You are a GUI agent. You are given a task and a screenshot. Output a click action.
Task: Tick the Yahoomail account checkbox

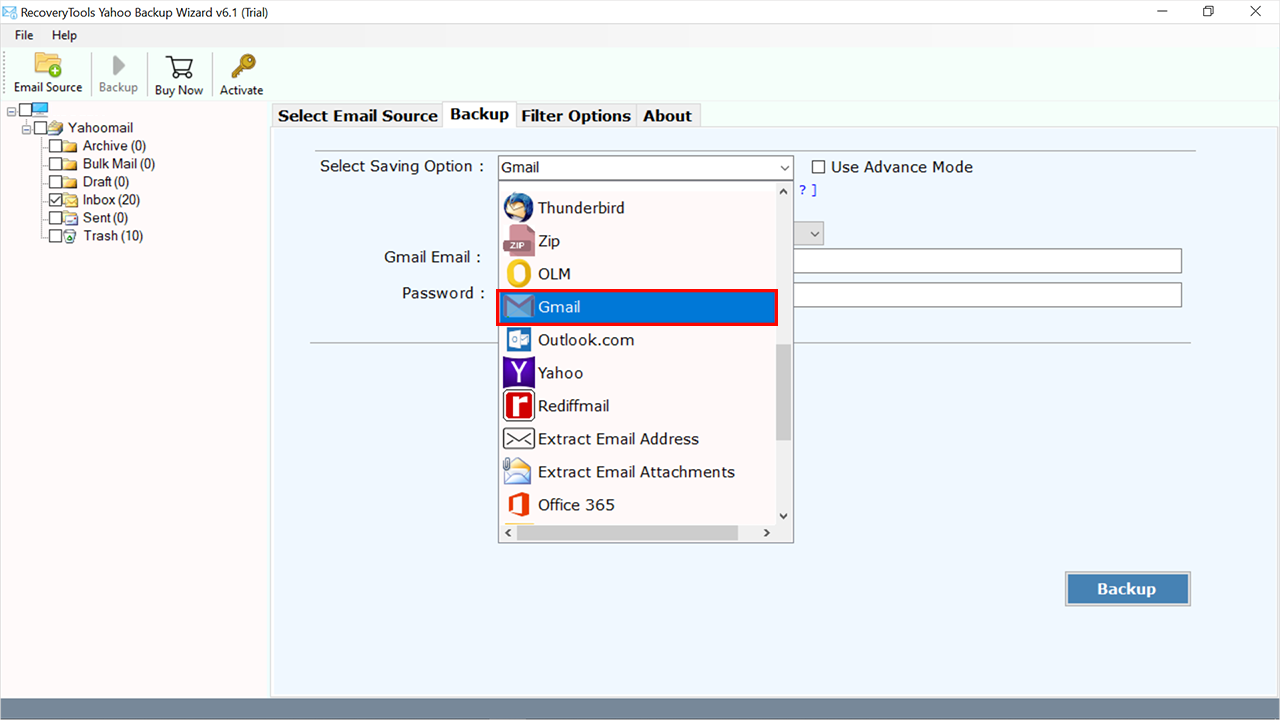(41, 128)
